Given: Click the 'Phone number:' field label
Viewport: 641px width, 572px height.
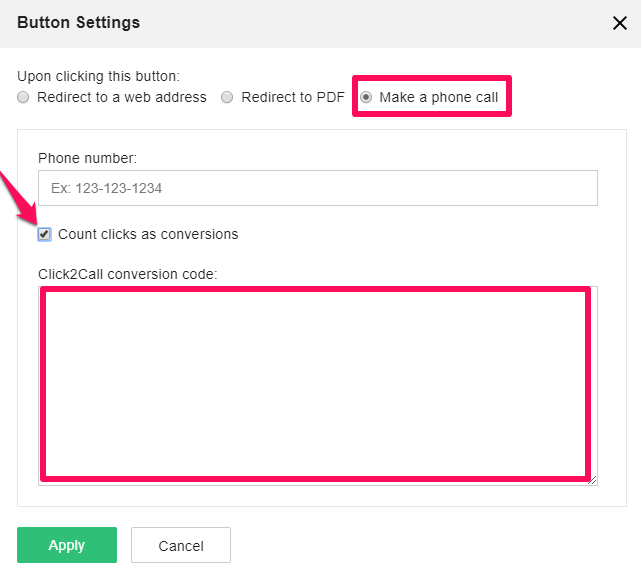Looking at the screenshot, I should (x=87, y=158).
